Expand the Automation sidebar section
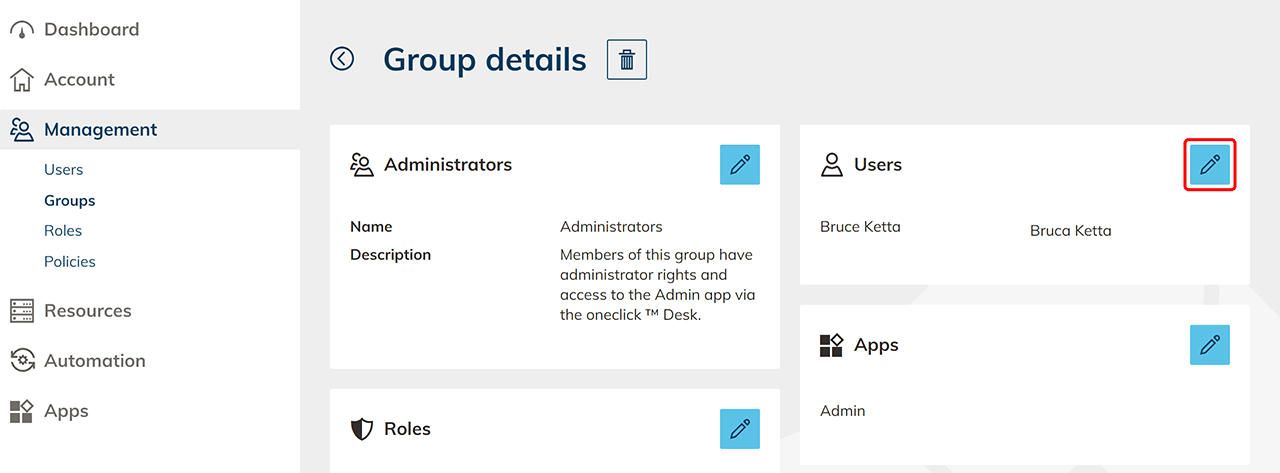The image size is (1280, 473). tap(94, 361)
